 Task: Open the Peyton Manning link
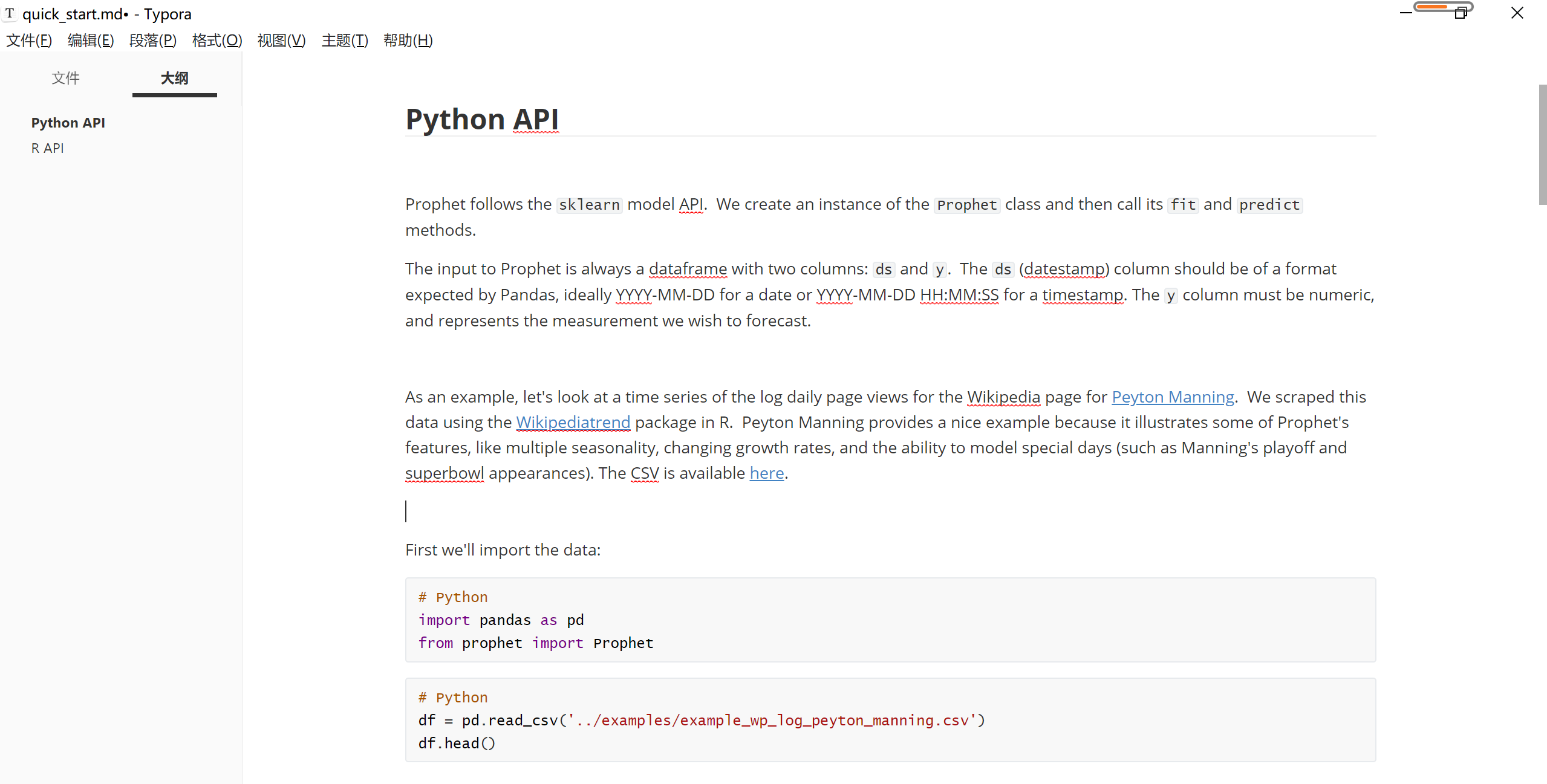click(1173, 397)
